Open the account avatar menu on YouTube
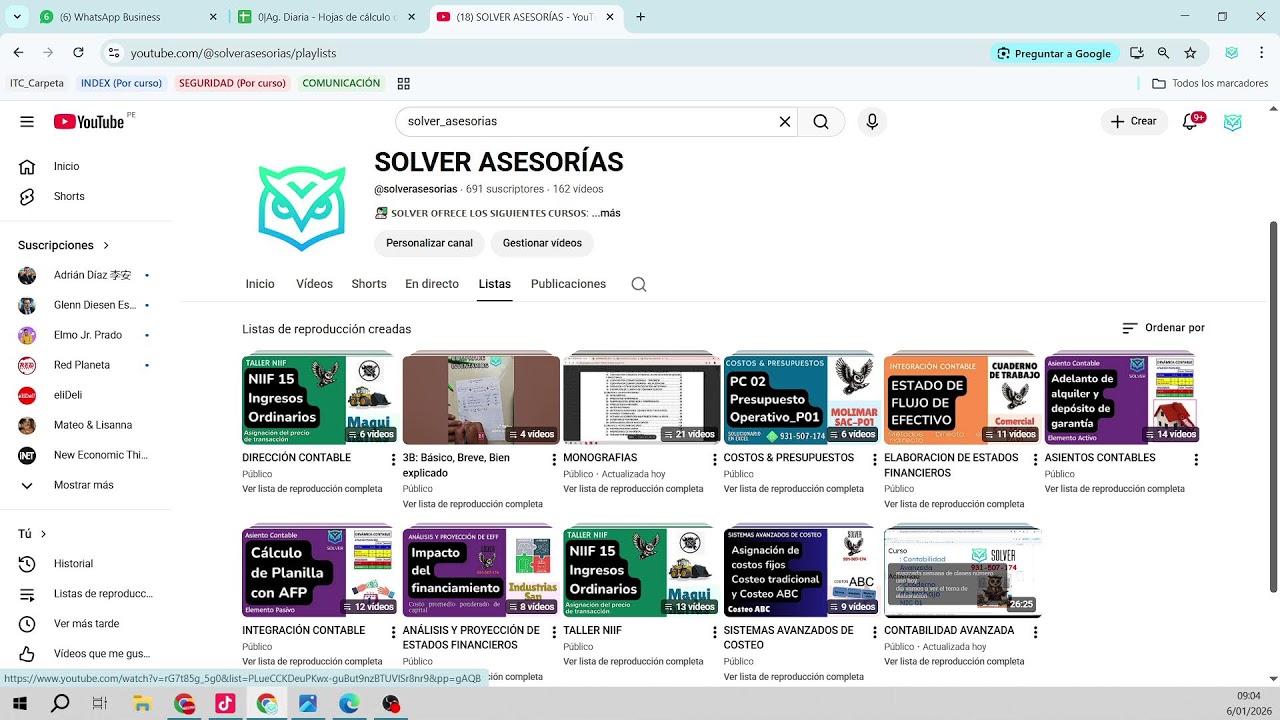Image resolution: width=1280 pixels, height=720 pixels. pos(1233,122)
